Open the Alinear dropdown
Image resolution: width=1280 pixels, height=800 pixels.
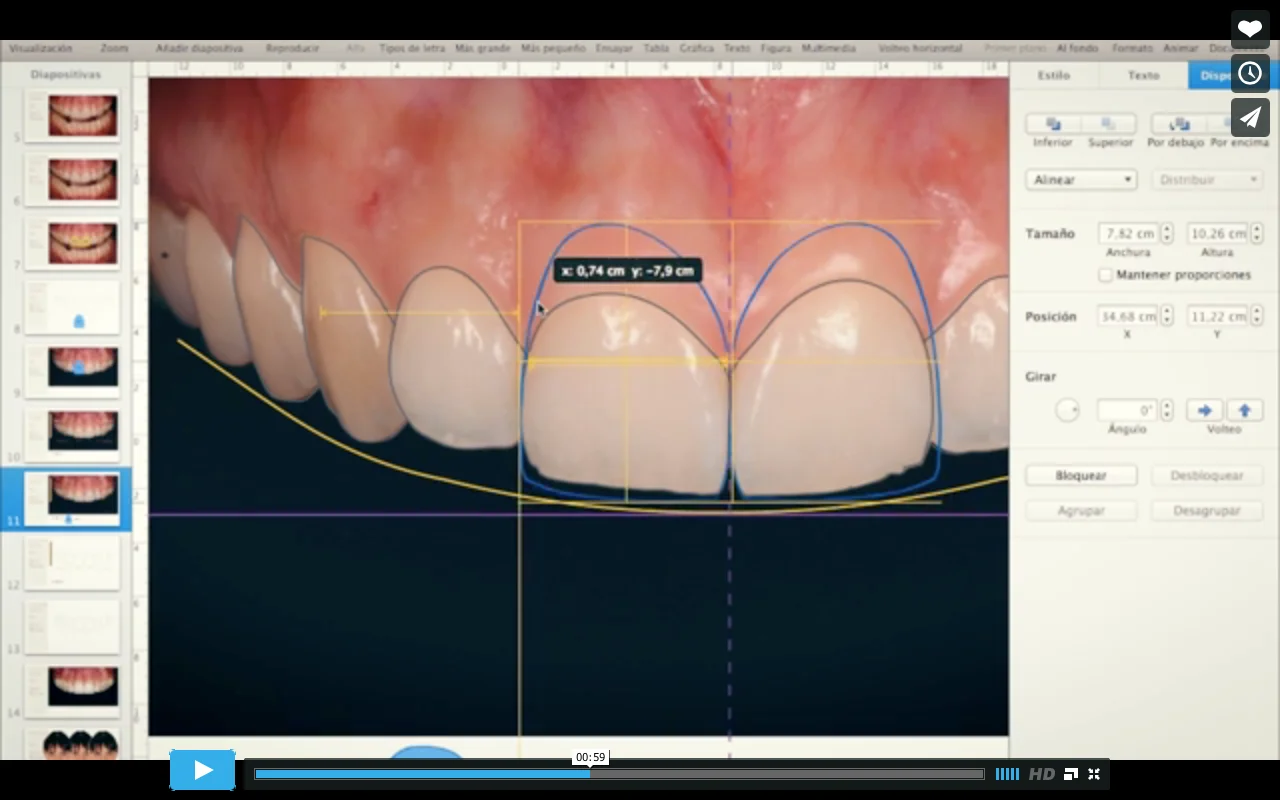pos(1081,180)
